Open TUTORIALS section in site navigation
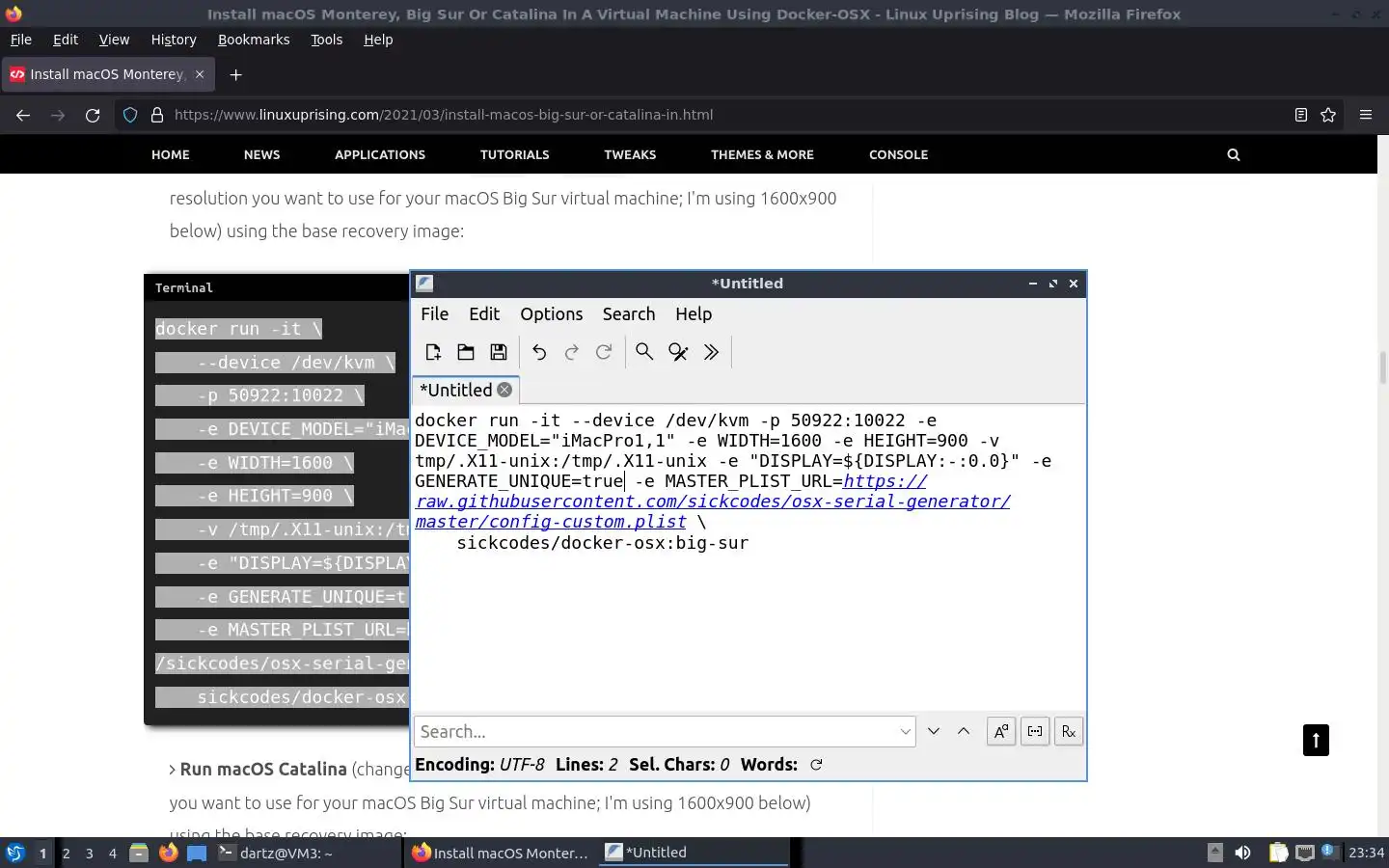 pyautogui.click(x=515, y=154)
